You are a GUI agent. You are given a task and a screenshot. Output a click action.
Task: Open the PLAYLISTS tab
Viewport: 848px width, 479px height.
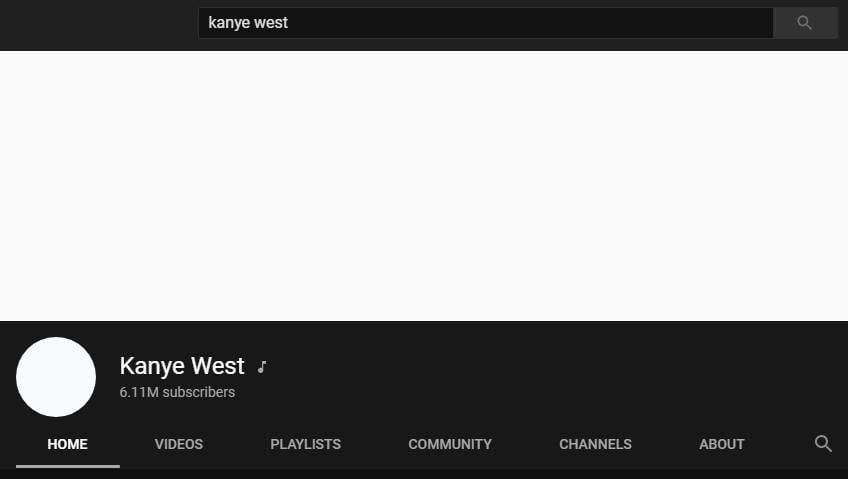(305, 444)
